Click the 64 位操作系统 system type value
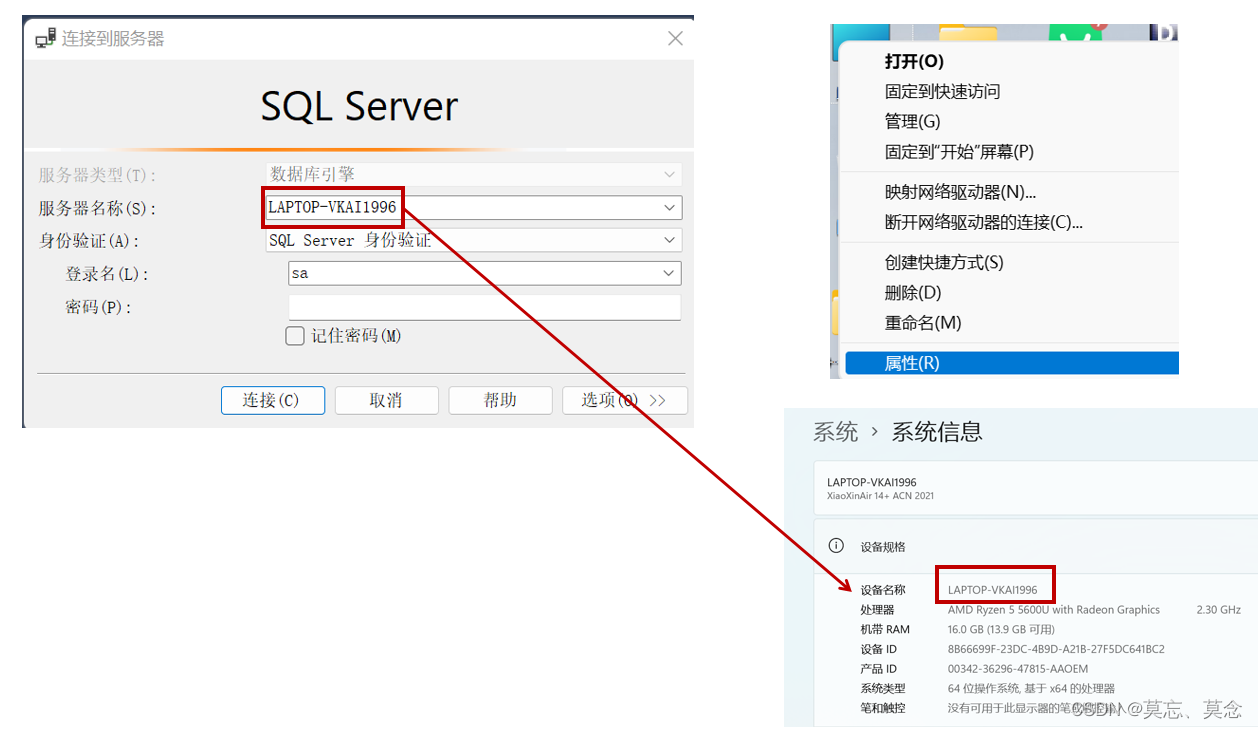This screenshot has width=1258, height=729. [x=1031, y=688]
